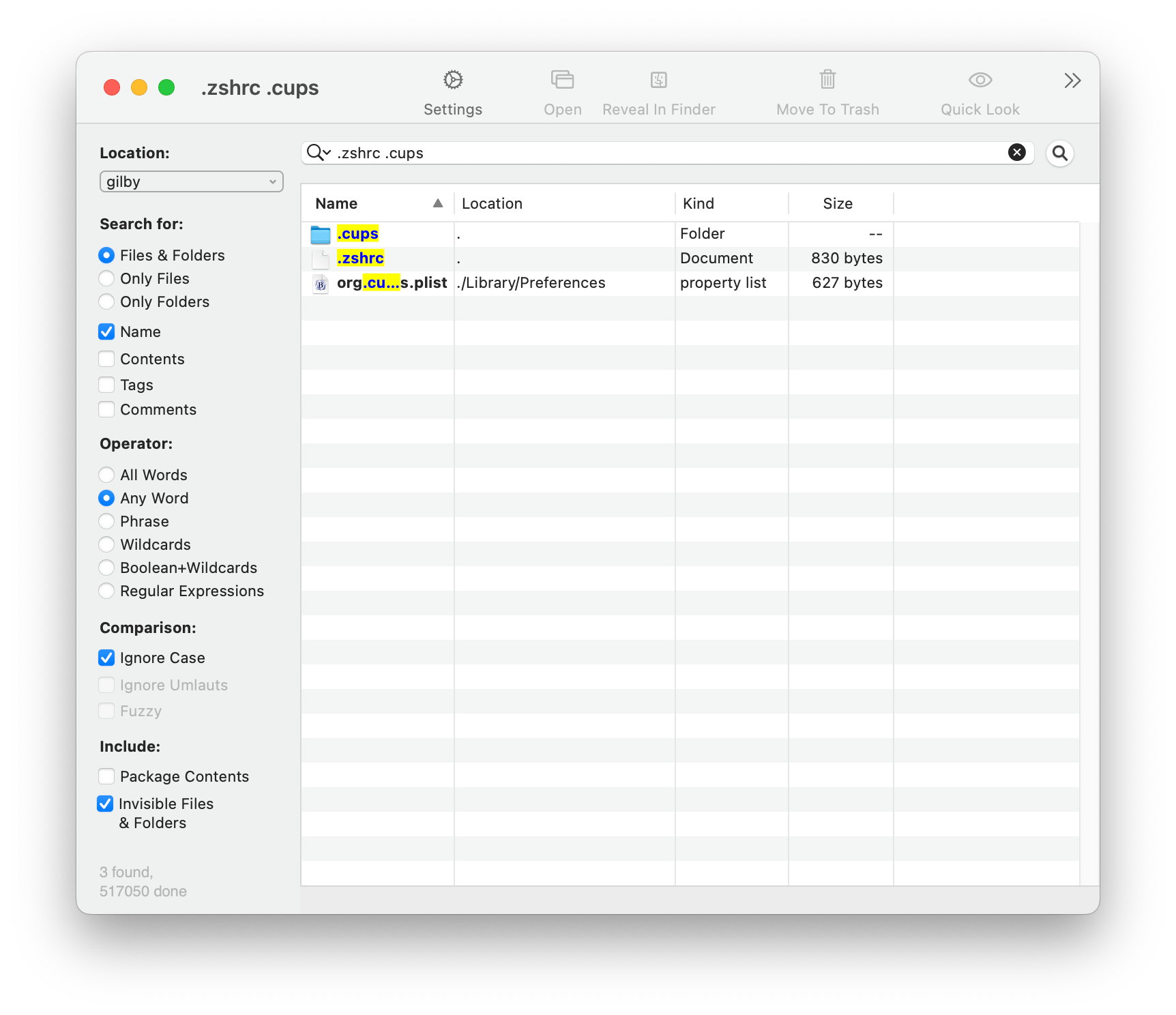Show more toolbar items via chevrons
The height and width of the screenshot is (1015, 1176).
tap(1072, 81)
